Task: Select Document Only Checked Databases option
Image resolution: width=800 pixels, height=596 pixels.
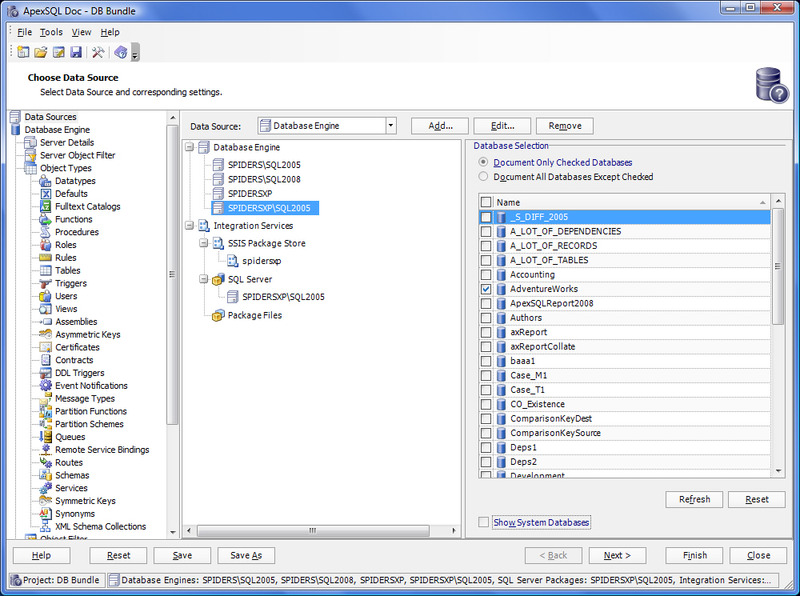Action: click(x=483, y=162)
